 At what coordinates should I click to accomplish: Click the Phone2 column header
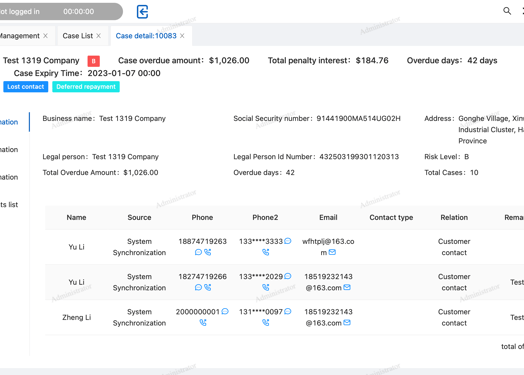tap(265, 218)
